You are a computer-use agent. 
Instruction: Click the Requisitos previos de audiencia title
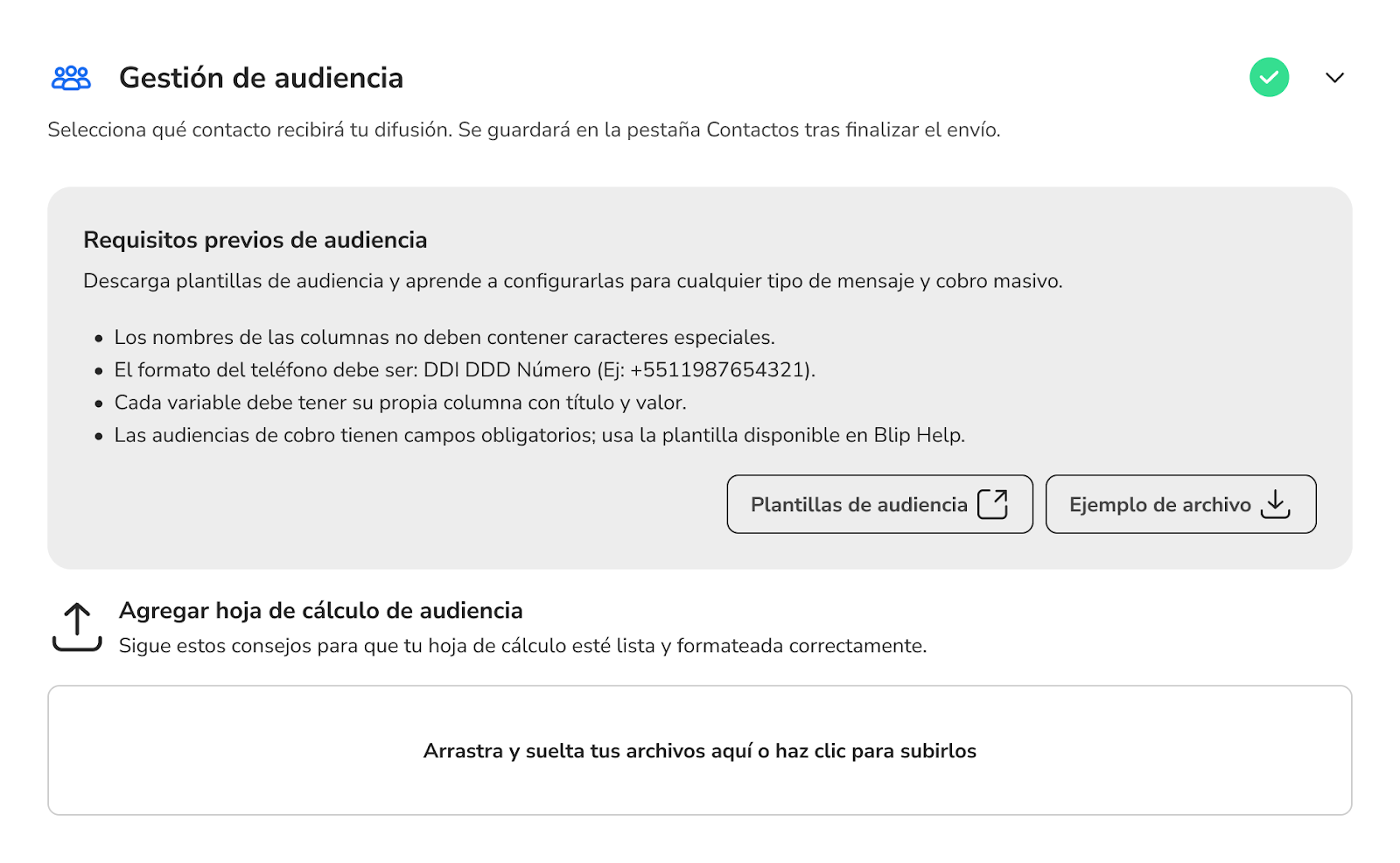pyautogui.click(x=255, y=240)
